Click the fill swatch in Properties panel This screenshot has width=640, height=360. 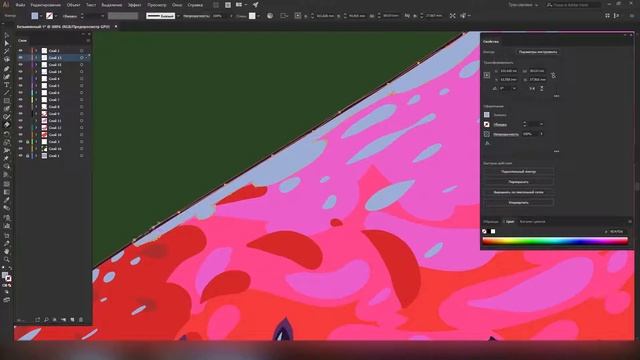487,115
